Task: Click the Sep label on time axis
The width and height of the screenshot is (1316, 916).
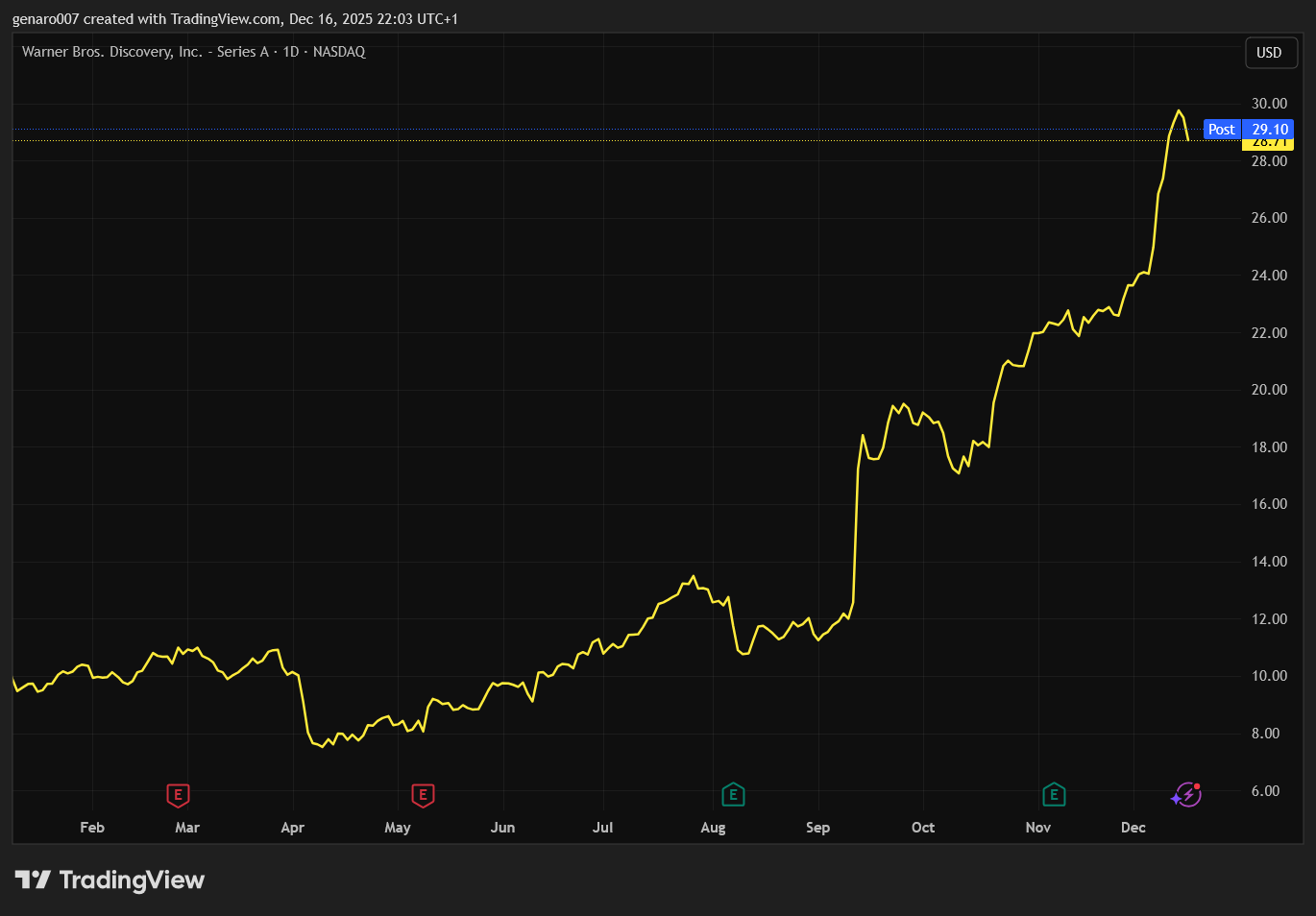Action: 817,828
